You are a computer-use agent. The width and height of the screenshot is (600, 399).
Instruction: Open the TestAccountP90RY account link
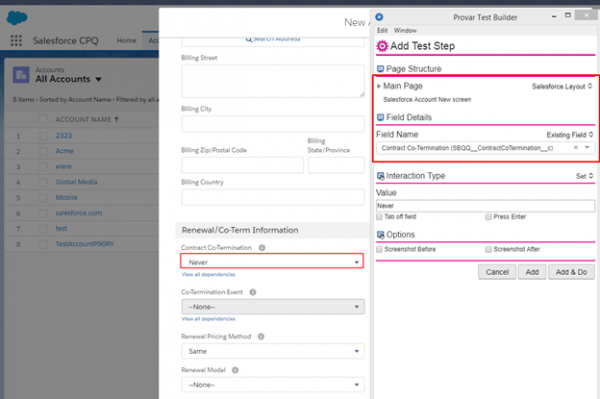coord(85,244)
